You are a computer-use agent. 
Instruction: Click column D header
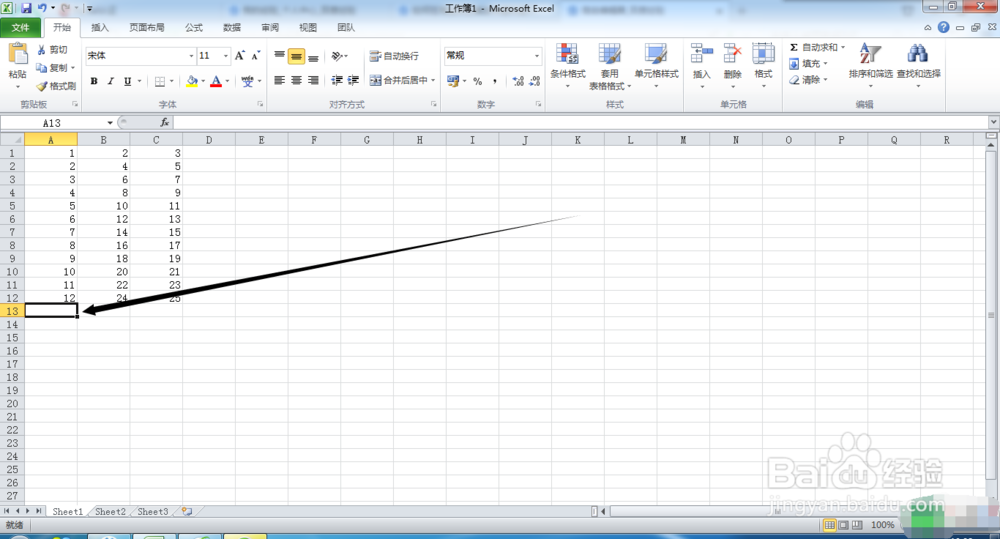tap(209, 140)
